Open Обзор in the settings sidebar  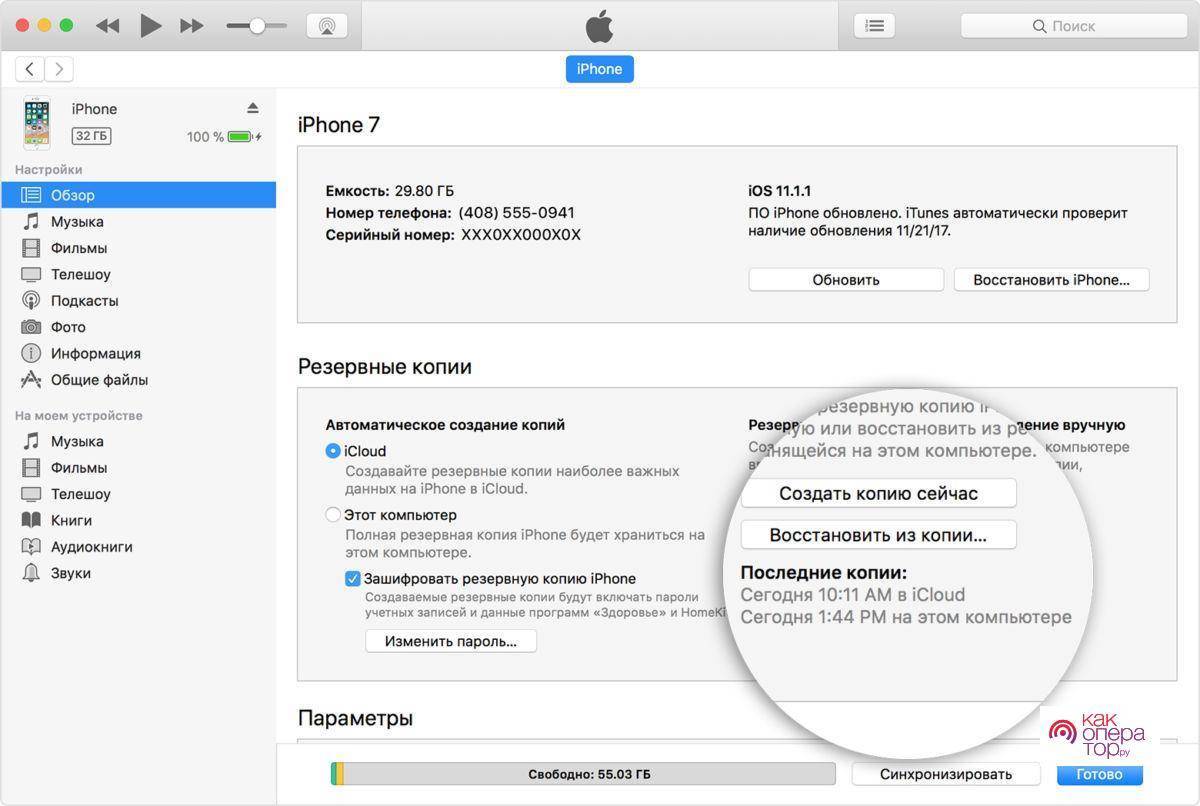pyautogui.click(x=73, y=195)
